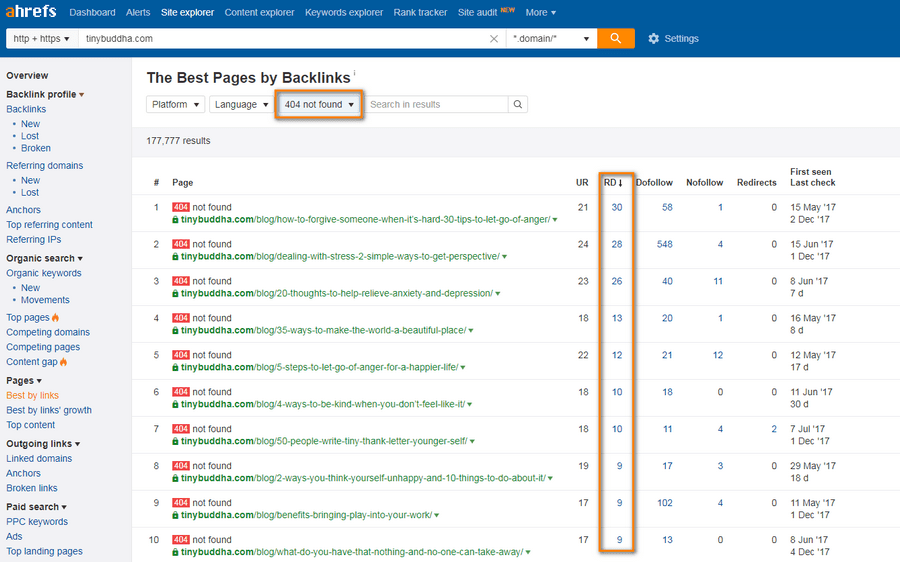Open the Language filter dropdown
The width and height of the screenshot is (900, 562).
(242, 104)
